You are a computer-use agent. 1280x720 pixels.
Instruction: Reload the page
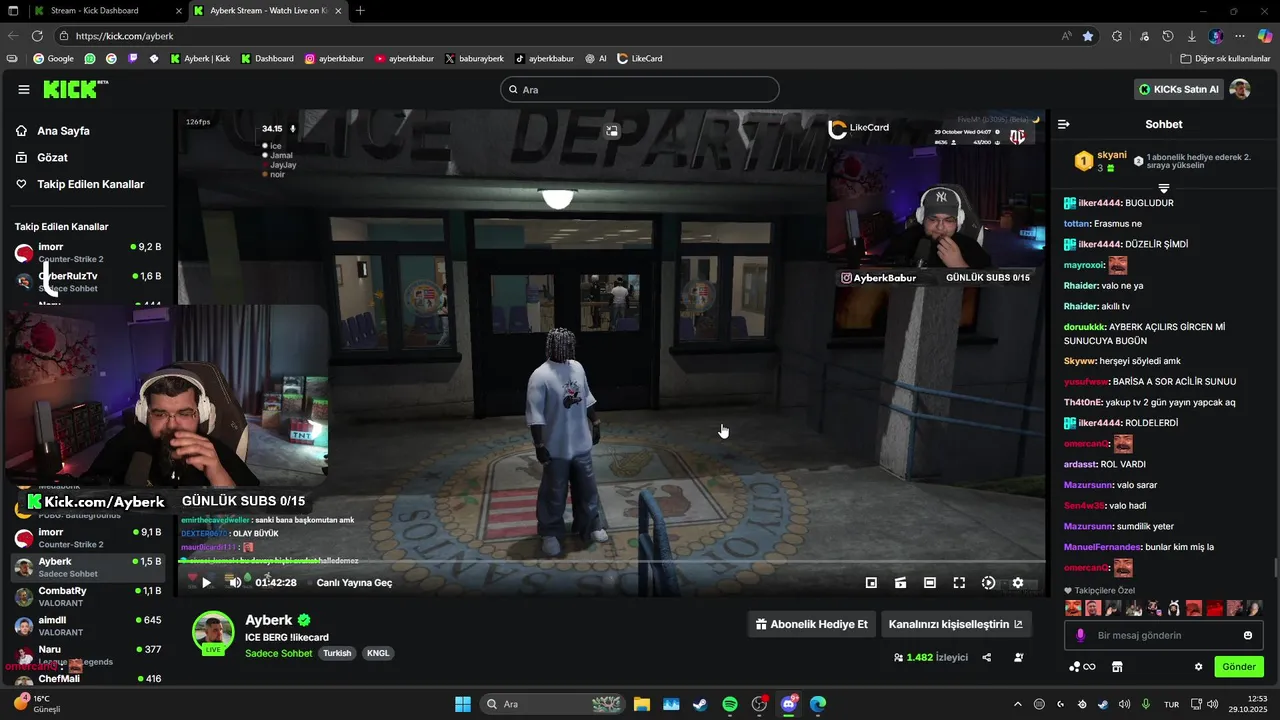pyautogui.click(x=37, y=36)
